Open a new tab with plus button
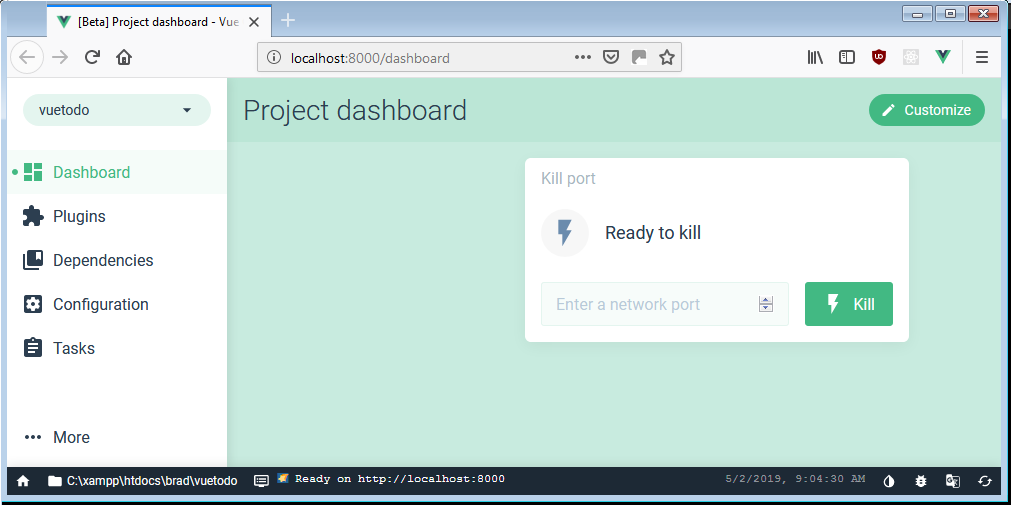Image resolution: width=1011 pixels, height=505 pixels. (288, 21)
